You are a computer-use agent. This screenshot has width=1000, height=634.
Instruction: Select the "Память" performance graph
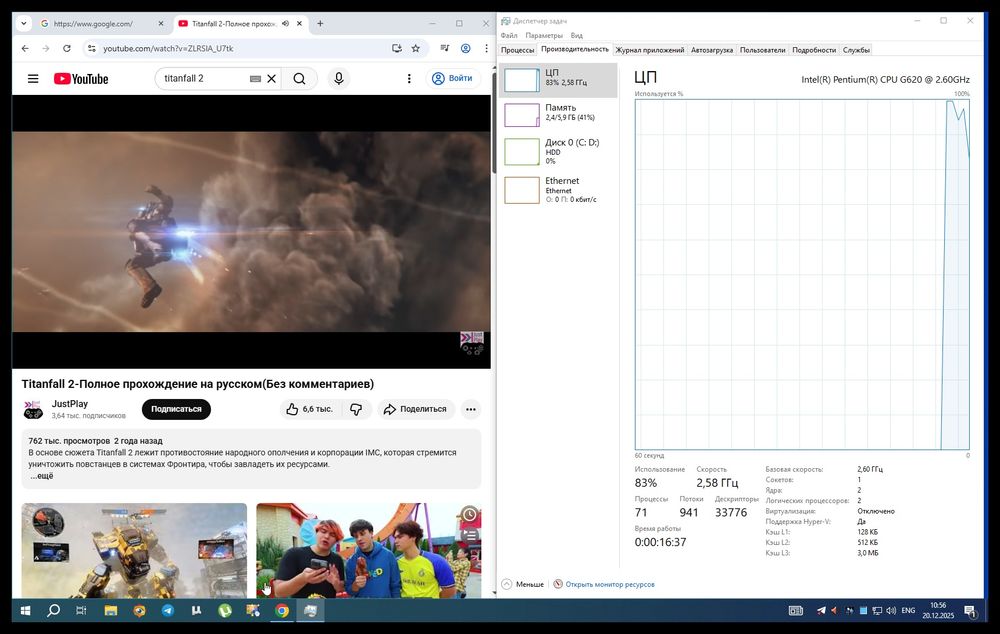coord(558,113)
